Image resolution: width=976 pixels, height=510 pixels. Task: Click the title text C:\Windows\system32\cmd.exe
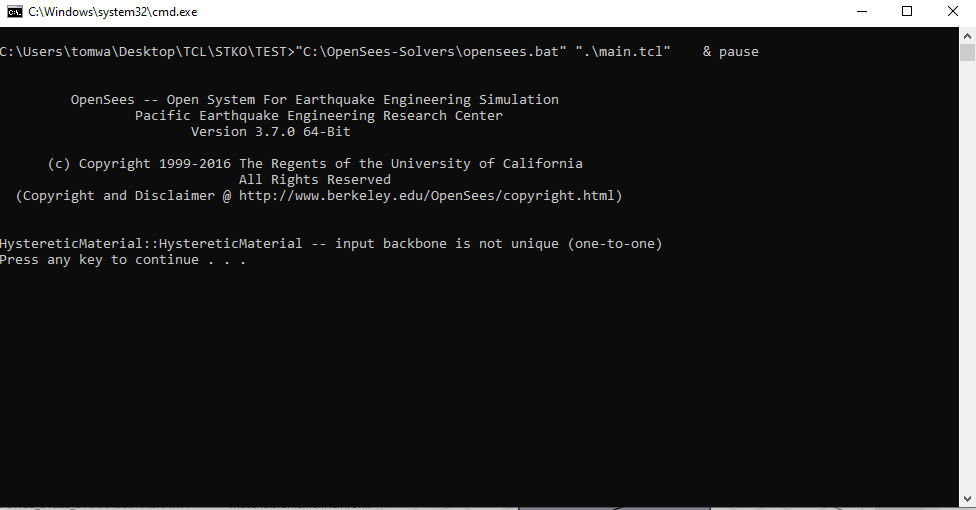tap(113, 12)
